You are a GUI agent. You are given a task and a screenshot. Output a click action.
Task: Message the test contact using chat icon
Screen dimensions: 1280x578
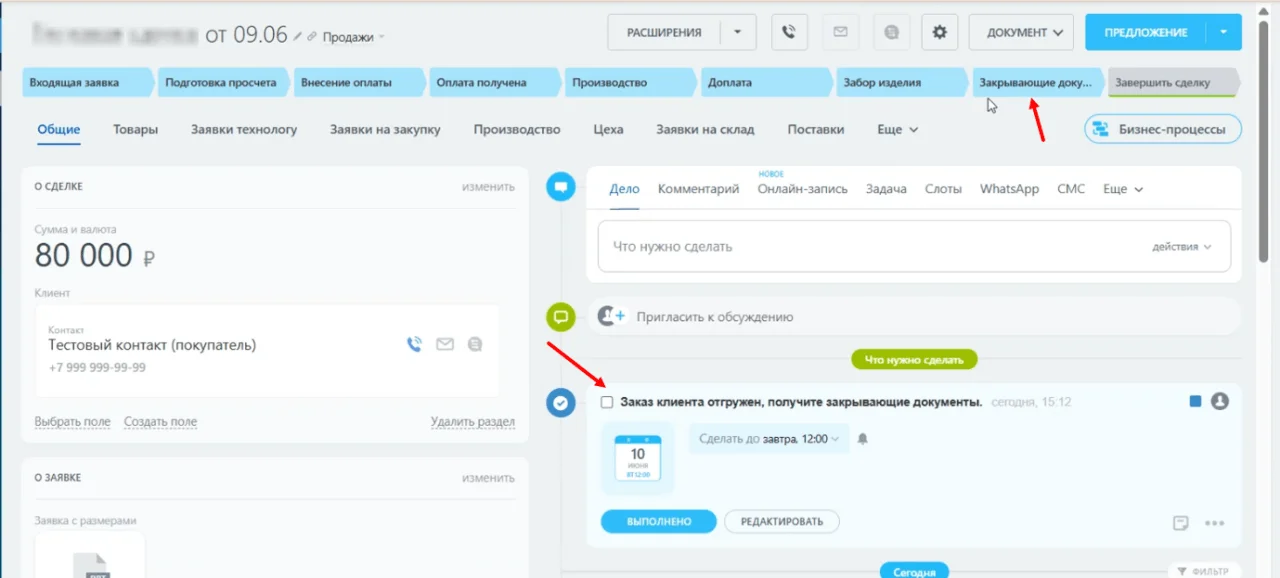click(x=475, y=344)
